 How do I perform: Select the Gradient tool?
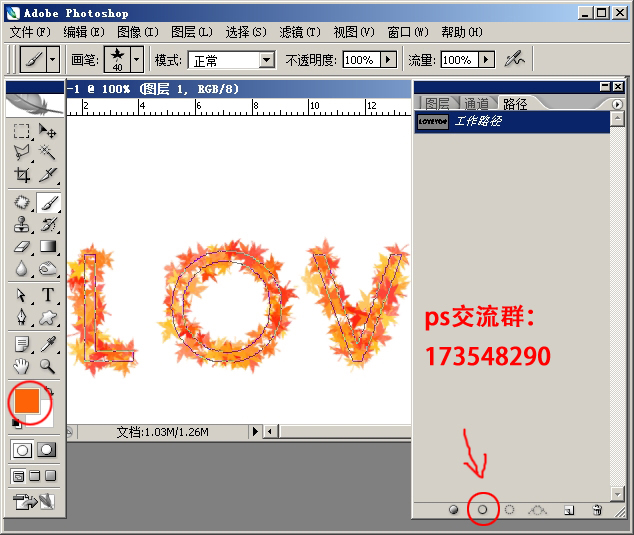[48, 246]
